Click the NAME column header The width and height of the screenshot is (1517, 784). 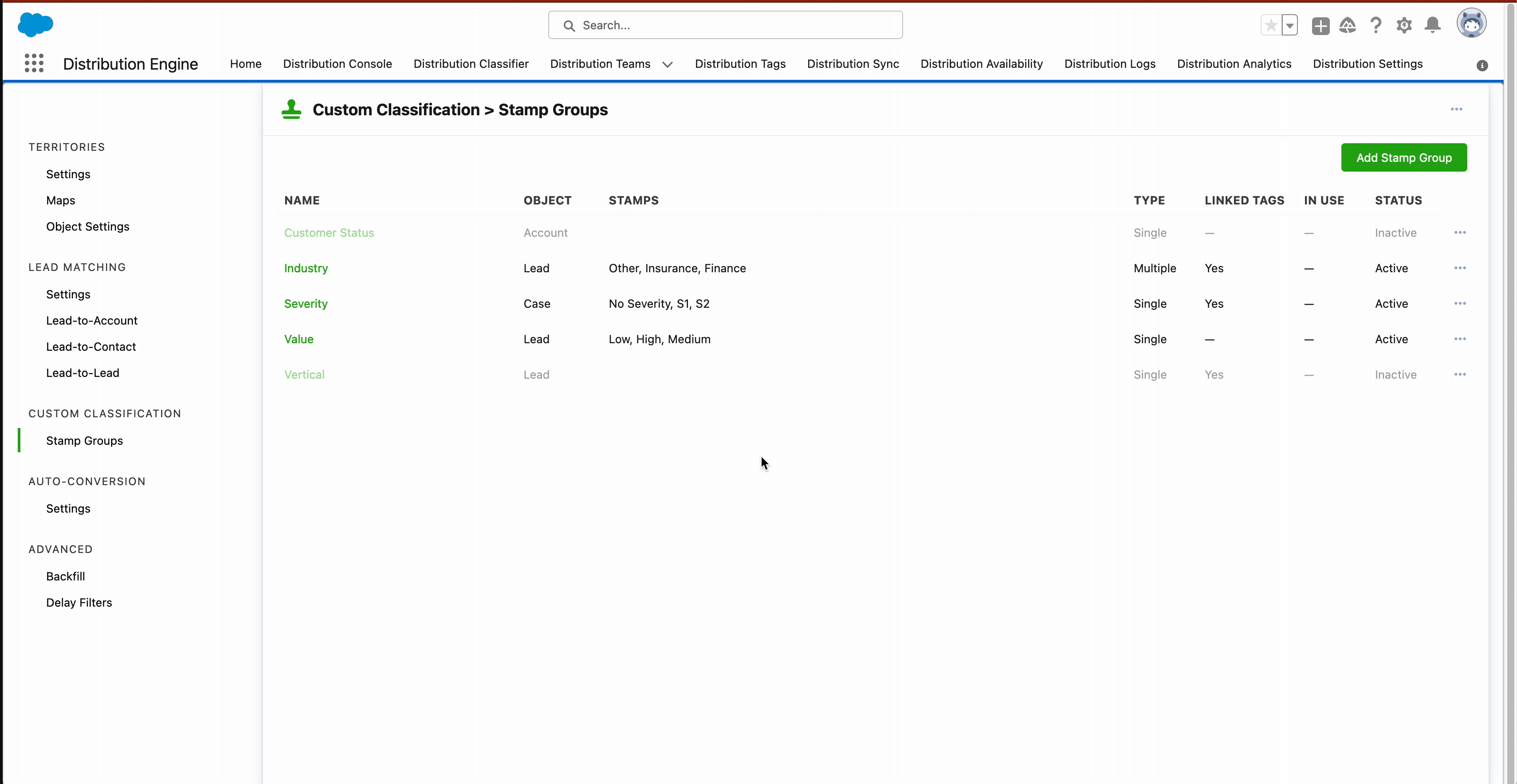click(x=302, y=200)
